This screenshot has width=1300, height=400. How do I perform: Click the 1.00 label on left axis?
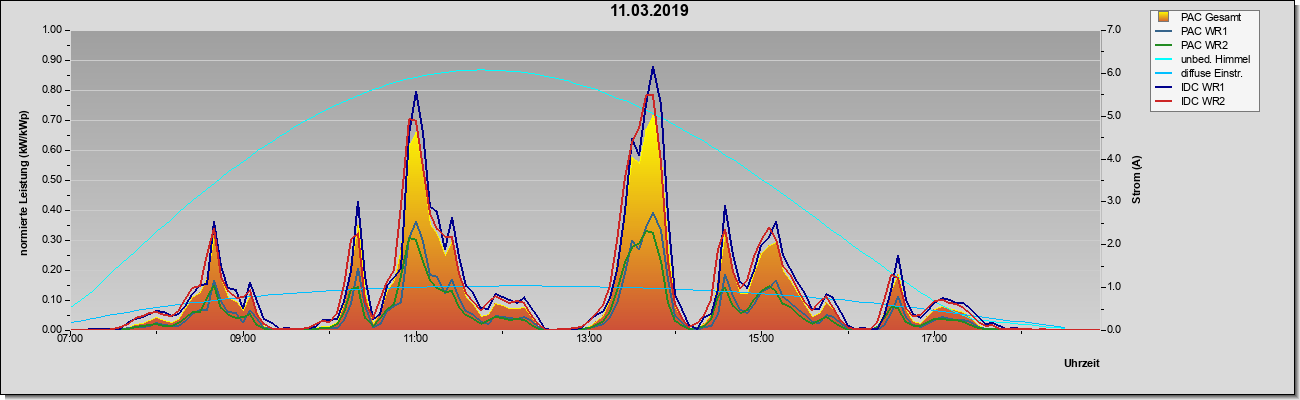50,30
